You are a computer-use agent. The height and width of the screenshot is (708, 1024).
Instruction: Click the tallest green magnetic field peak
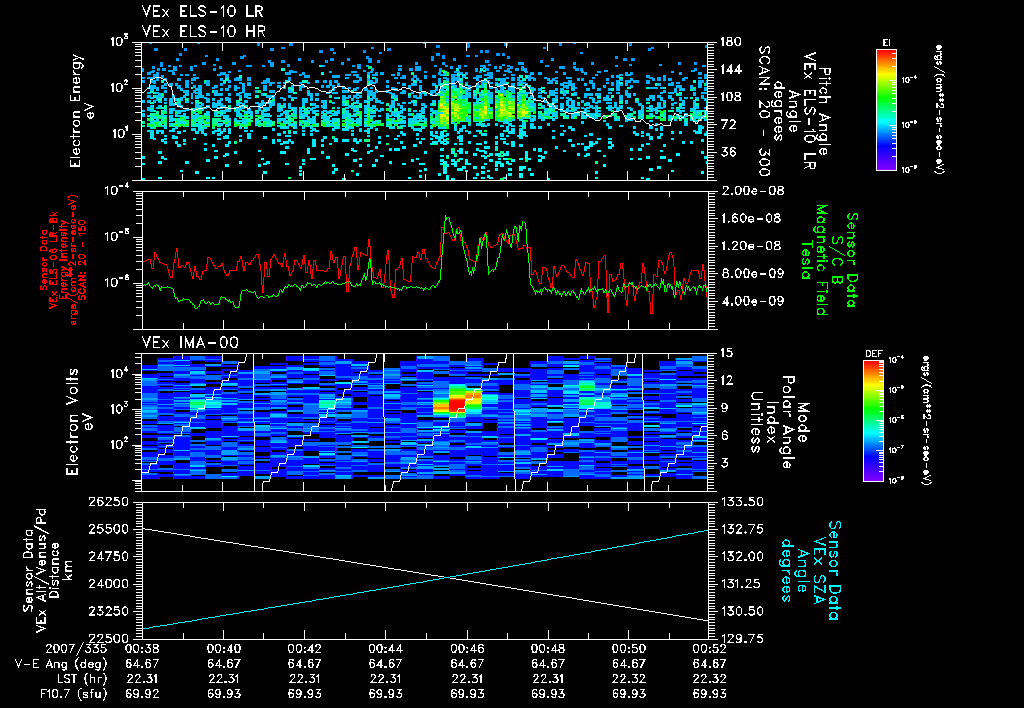click(447, 217)
